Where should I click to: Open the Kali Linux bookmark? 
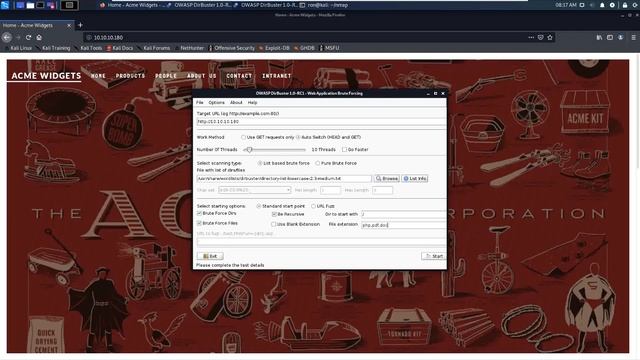[x=18, y=48]
